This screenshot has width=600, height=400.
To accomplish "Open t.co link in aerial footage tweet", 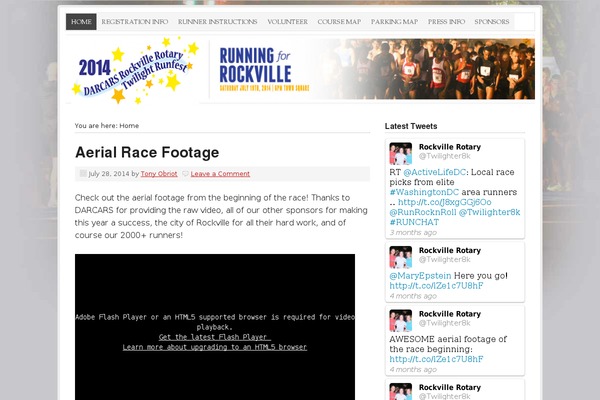I will [436, 359].
